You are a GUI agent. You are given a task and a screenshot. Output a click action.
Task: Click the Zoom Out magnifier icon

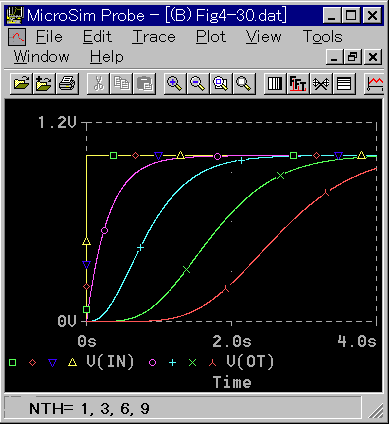pyautogui.click(x=198, y=83)
